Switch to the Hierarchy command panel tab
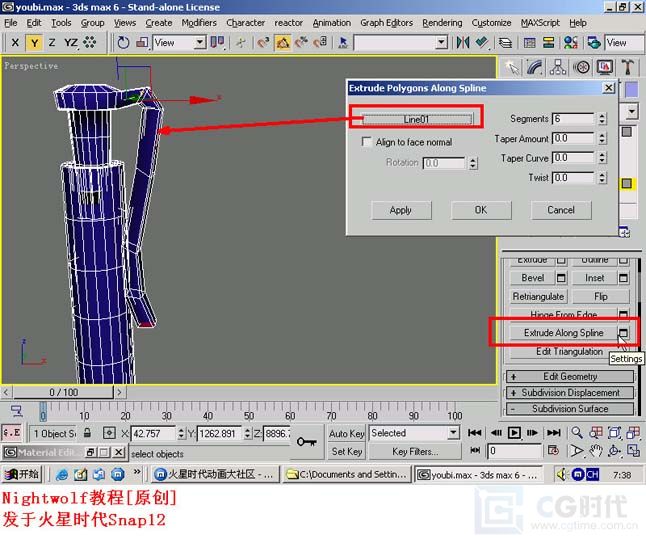This screenshot has width=646, height=539. [557, 67]
